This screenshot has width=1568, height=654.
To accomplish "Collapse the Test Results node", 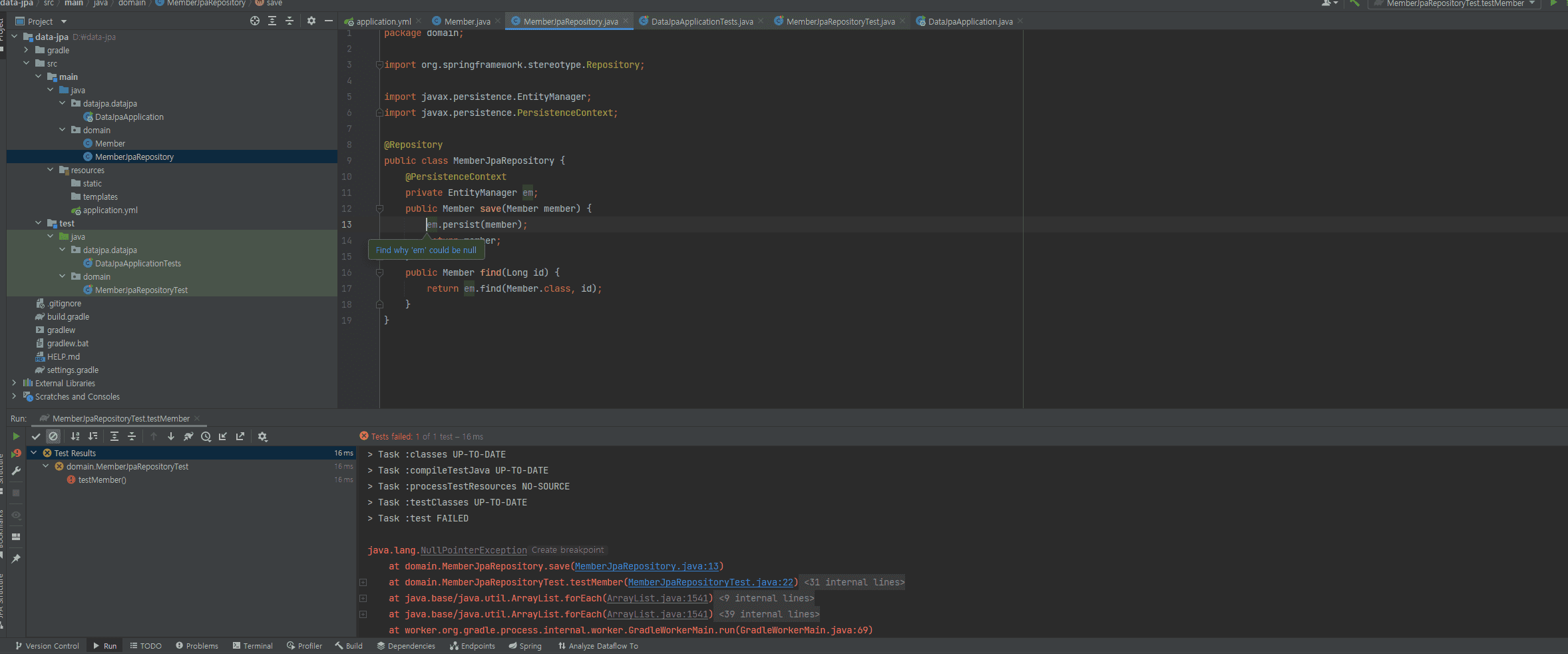I will [34, 453].
